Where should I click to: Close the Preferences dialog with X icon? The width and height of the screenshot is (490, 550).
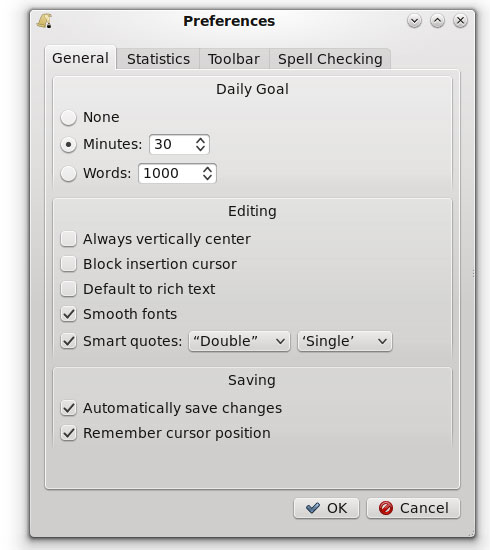[x=460, y=21]
